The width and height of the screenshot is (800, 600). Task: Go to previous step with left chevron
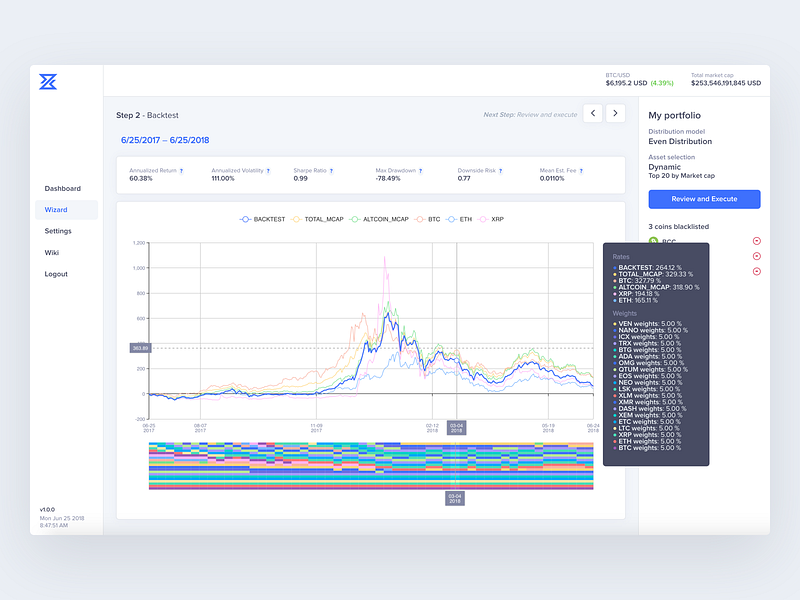(593, 113)
